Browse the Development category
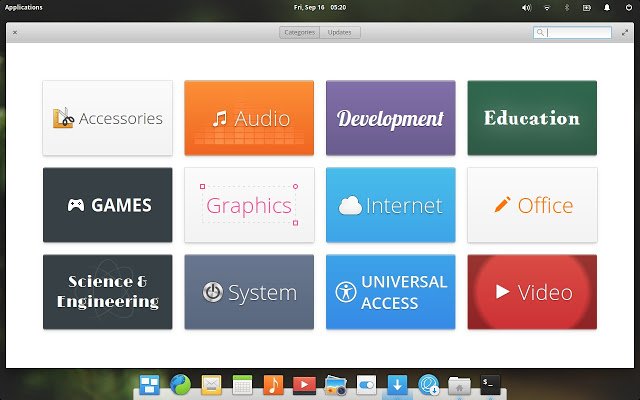This screenshot has height=400, width=640. [391, 118]
